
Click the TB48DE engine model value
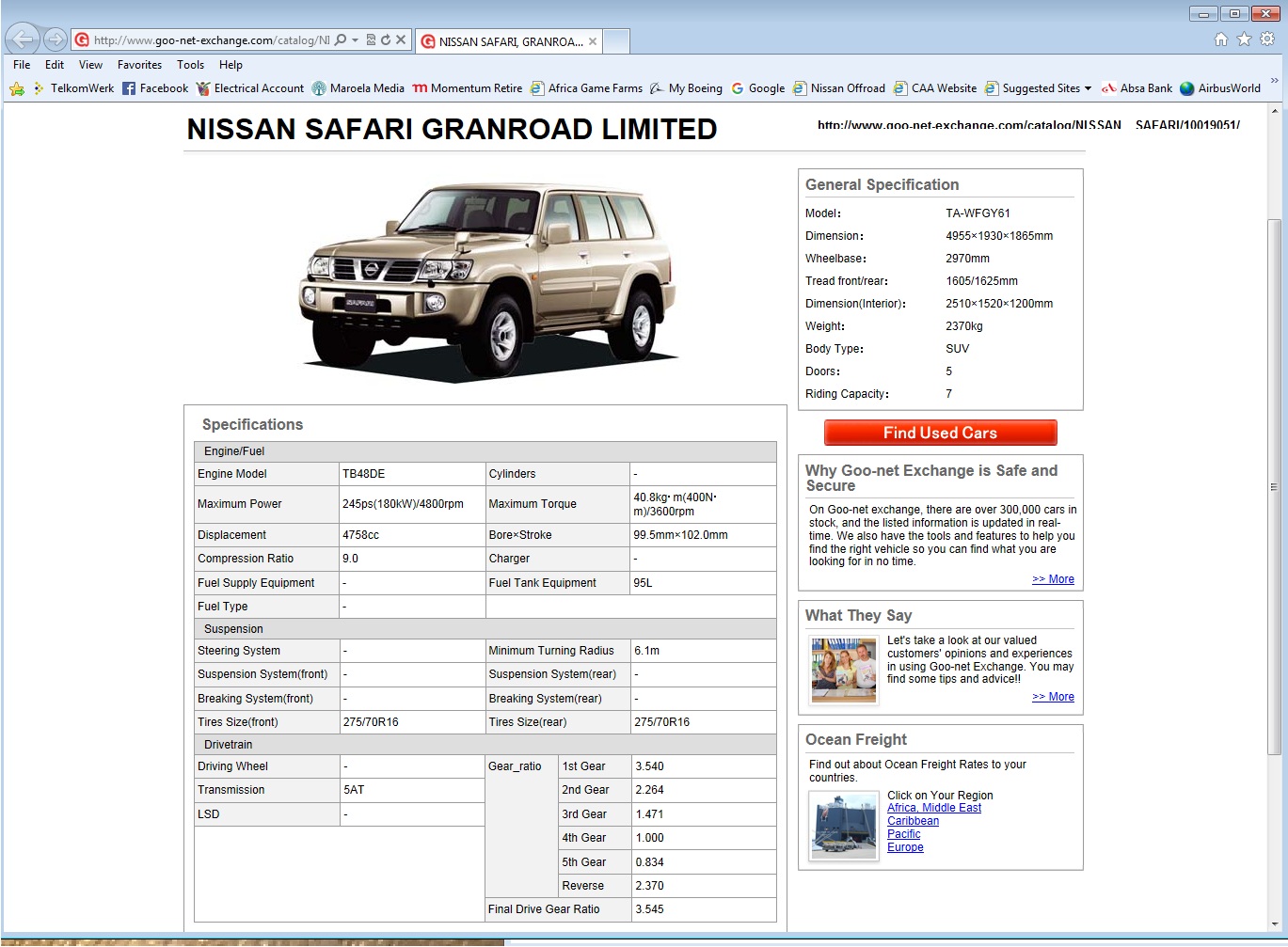(x=363, y=474)
